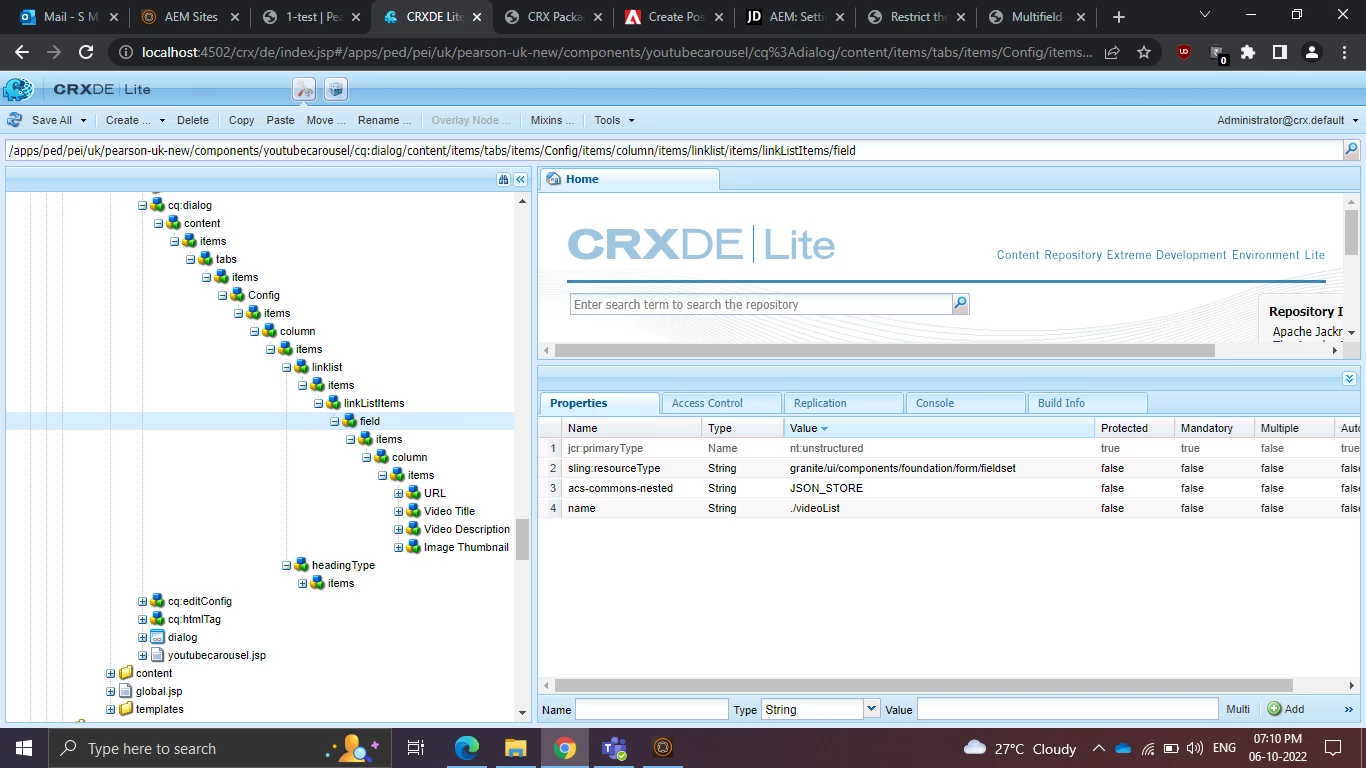Click the path bar search magnifier icon
The height and width of the screenshot is (768, 1366).
click(x=1351, y=150)
